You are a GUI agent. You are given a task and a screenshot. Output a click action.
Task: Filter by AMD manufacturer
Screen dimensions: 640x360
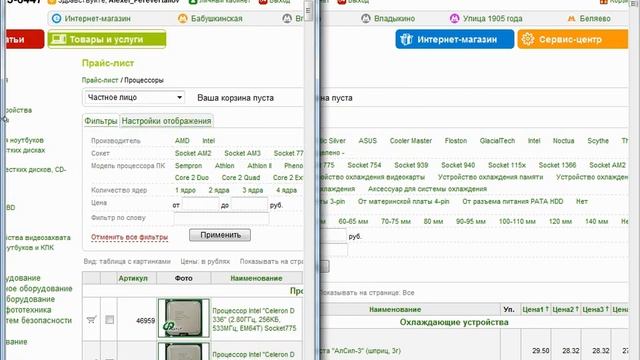pyautogui.click(x=182, y=141)
